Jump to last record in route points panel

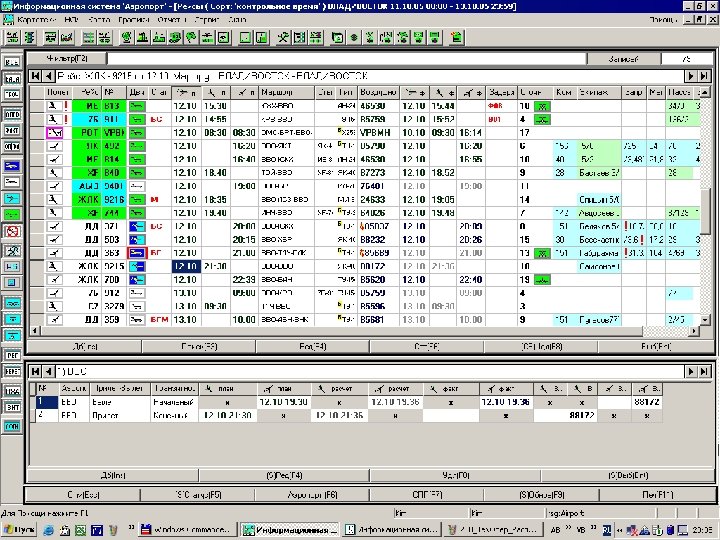click(x=704, y=371)
